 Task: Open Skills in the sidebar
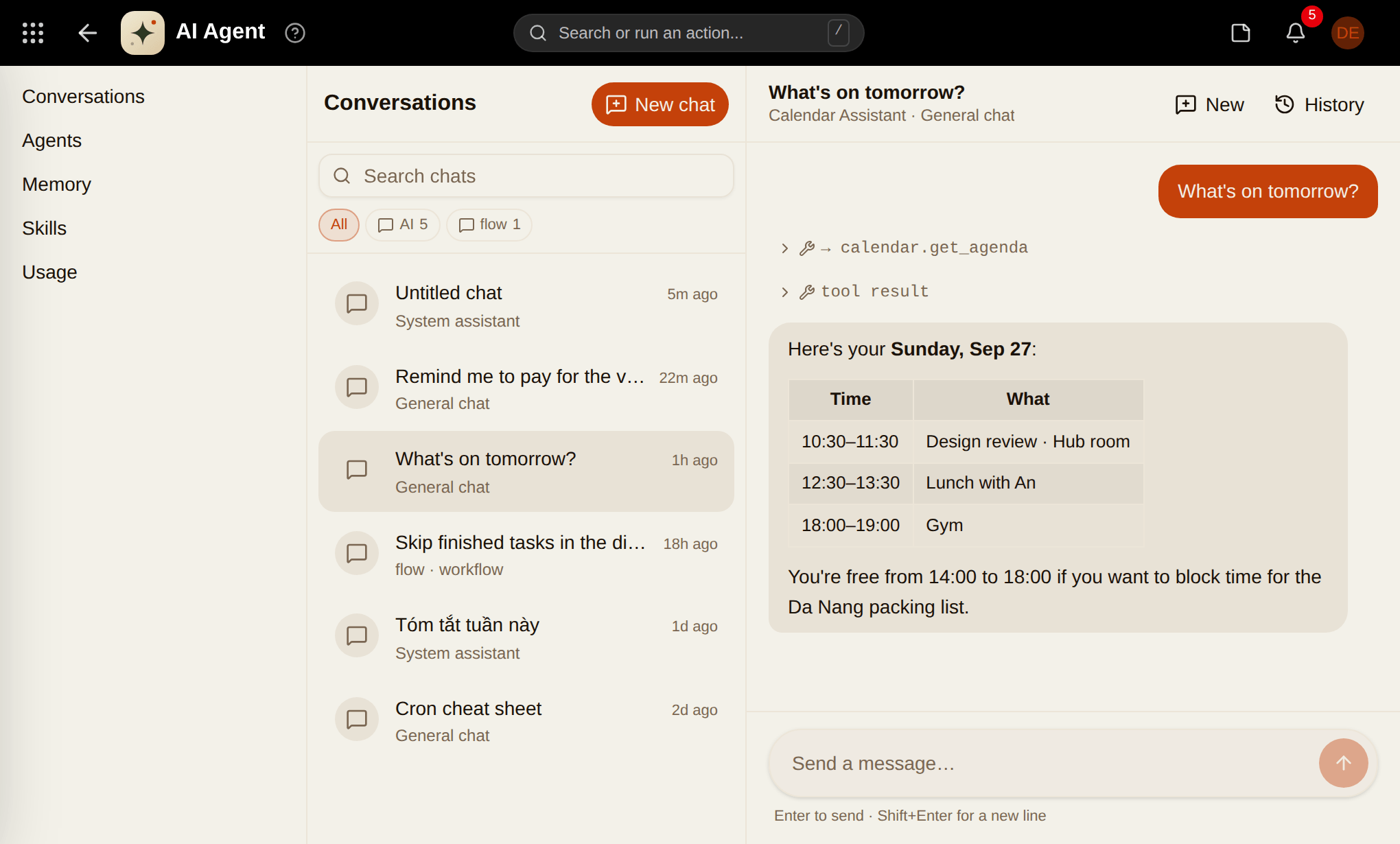tap(45, 228)
